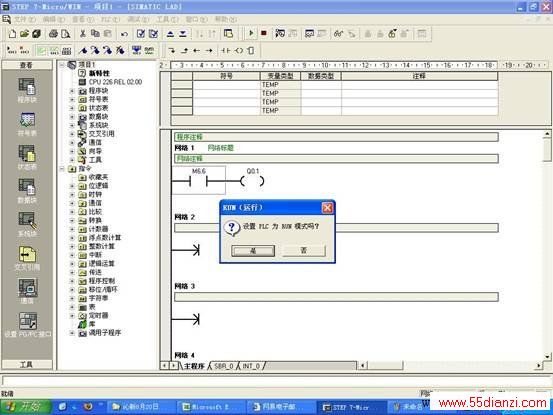This screenshot has width=553, height=415.
Task: Open 符号表 from the 查看 sidebar
Action: click(x=27, y=124)
